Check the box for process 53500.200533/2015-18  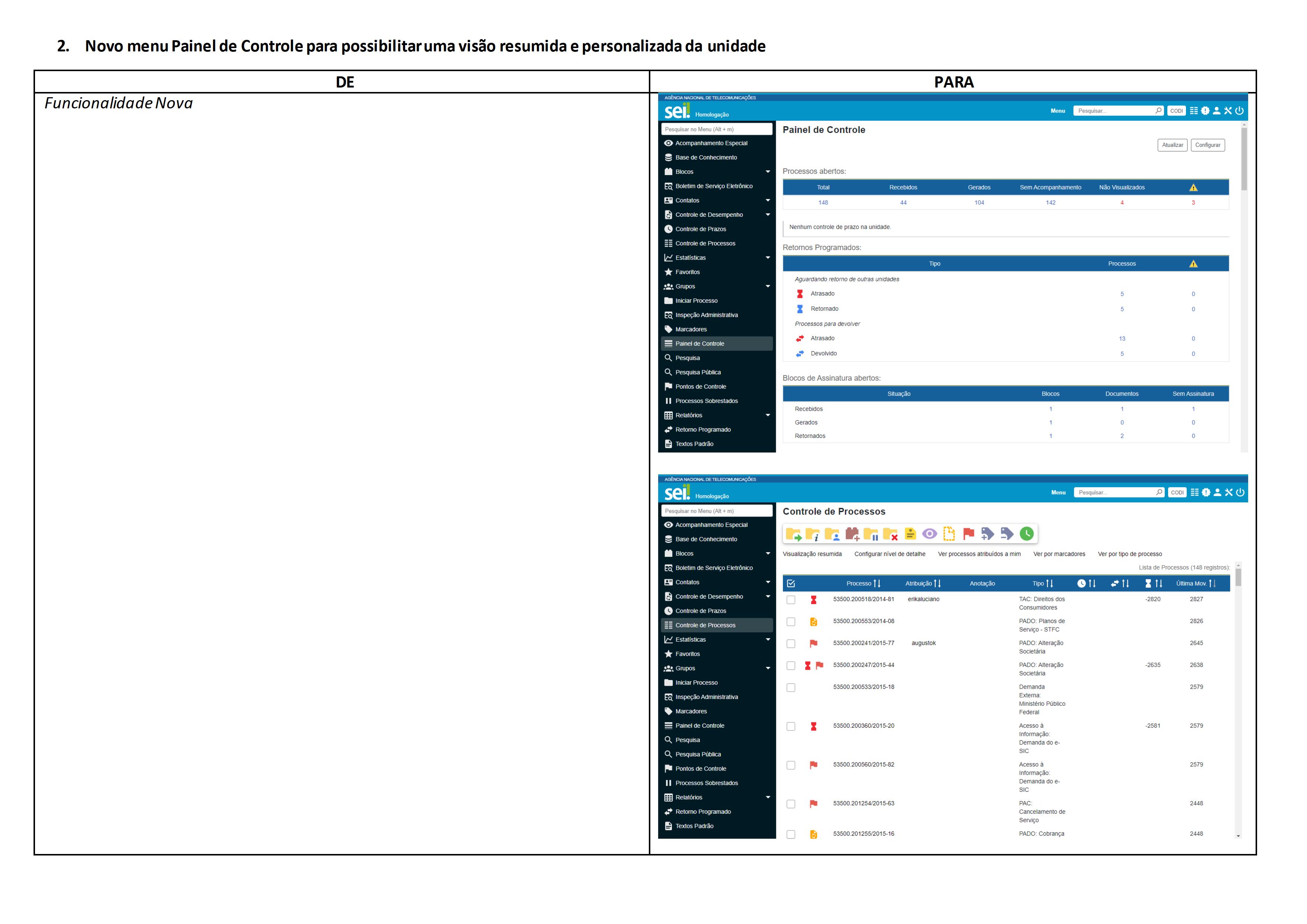(791, 688)
